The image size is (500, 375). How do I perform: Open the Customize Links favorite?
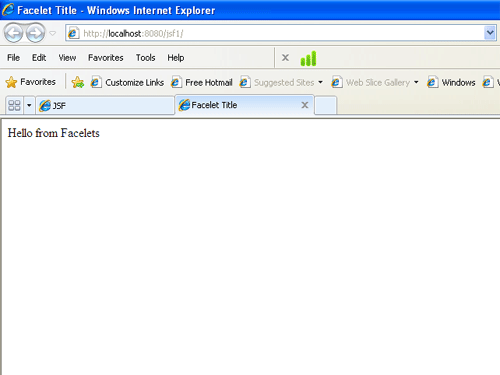click(134, 82)
